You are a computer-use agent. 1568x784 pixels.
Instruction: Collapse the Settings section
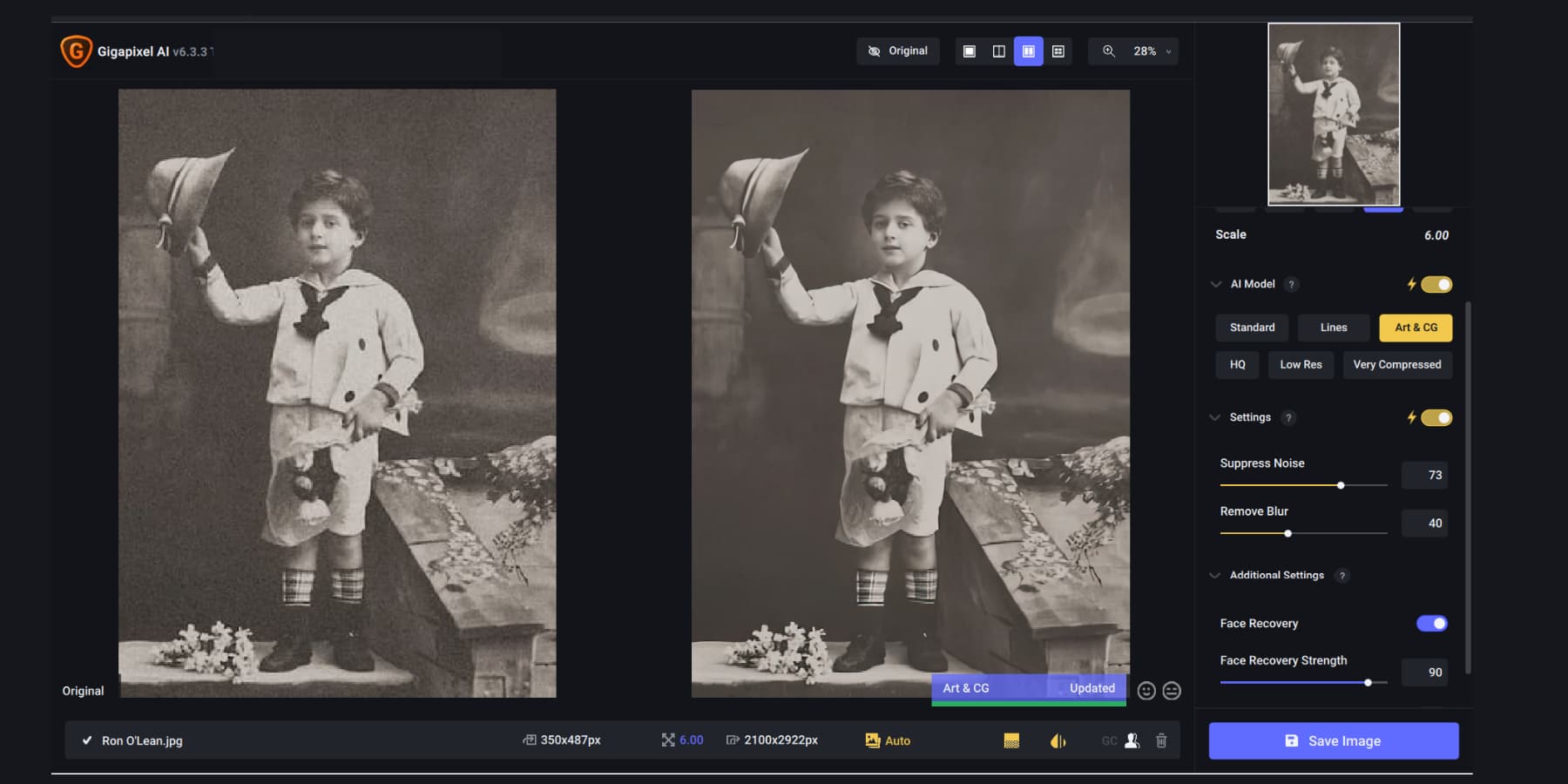coord(1216,417)
